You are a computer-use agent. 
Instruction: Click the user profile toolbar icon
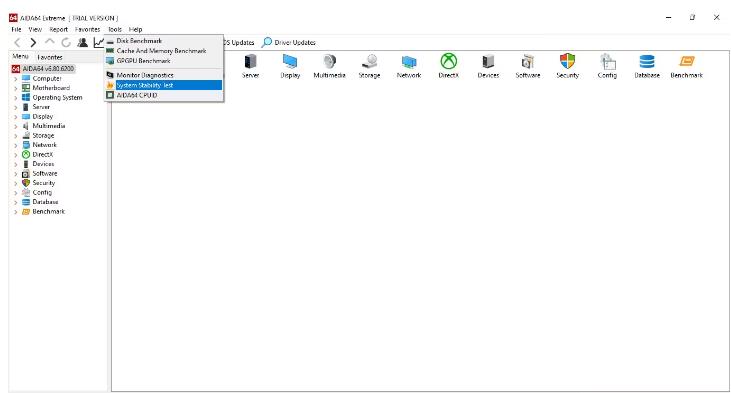coord(83,42)
